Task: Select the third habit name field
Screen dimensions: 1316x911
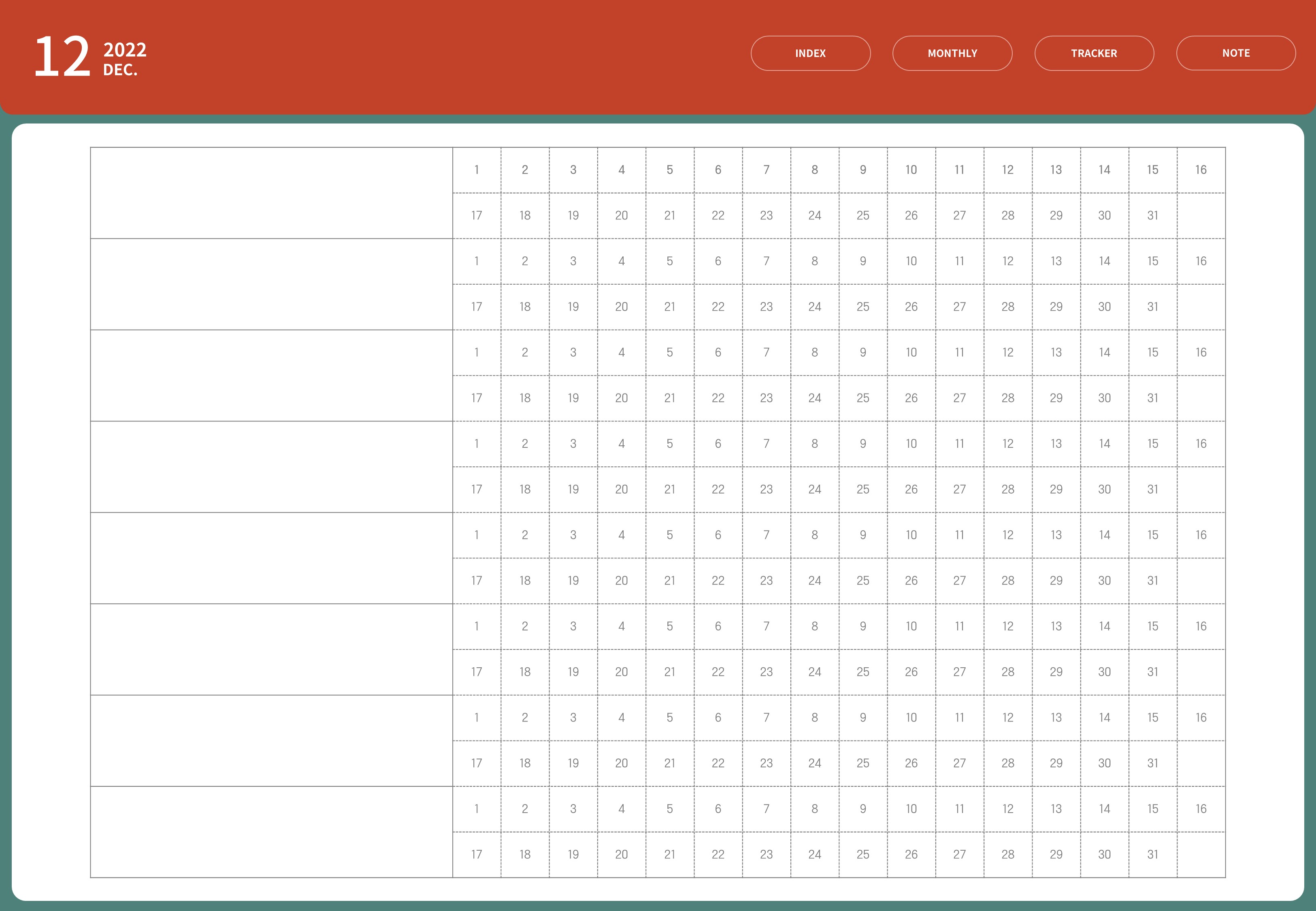Action: tap(272, 376)
